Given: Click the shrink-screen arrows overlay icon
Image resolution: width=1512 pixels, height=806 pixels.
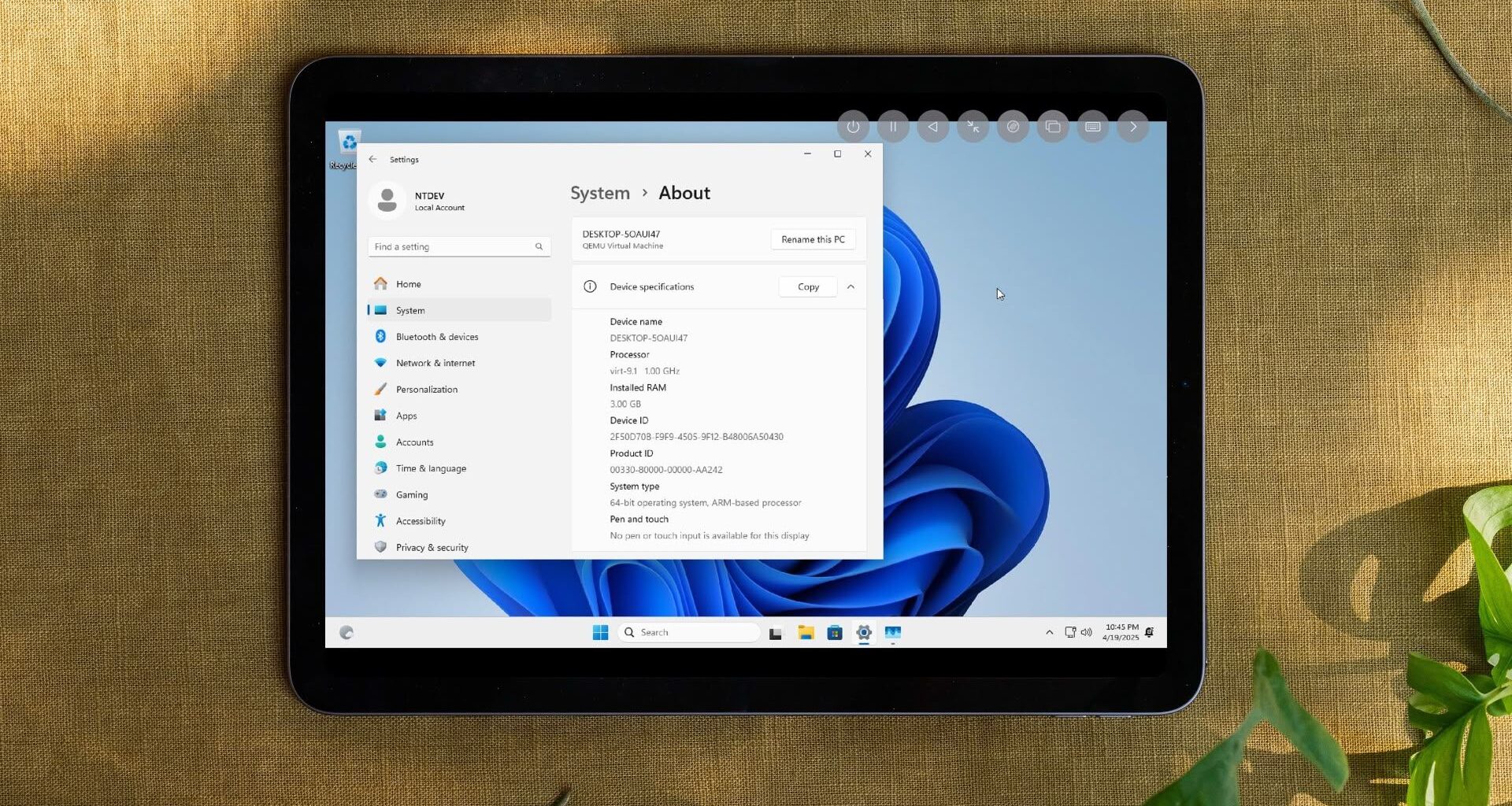Looking at the screenshot, I should (x=973, y=127).
